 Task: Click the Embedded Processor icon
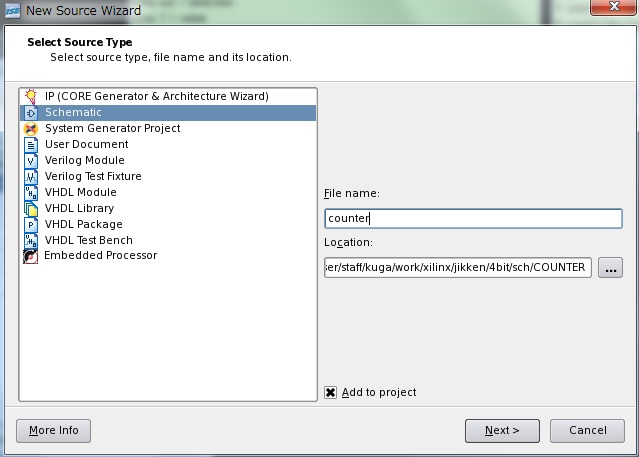point(31,256)
